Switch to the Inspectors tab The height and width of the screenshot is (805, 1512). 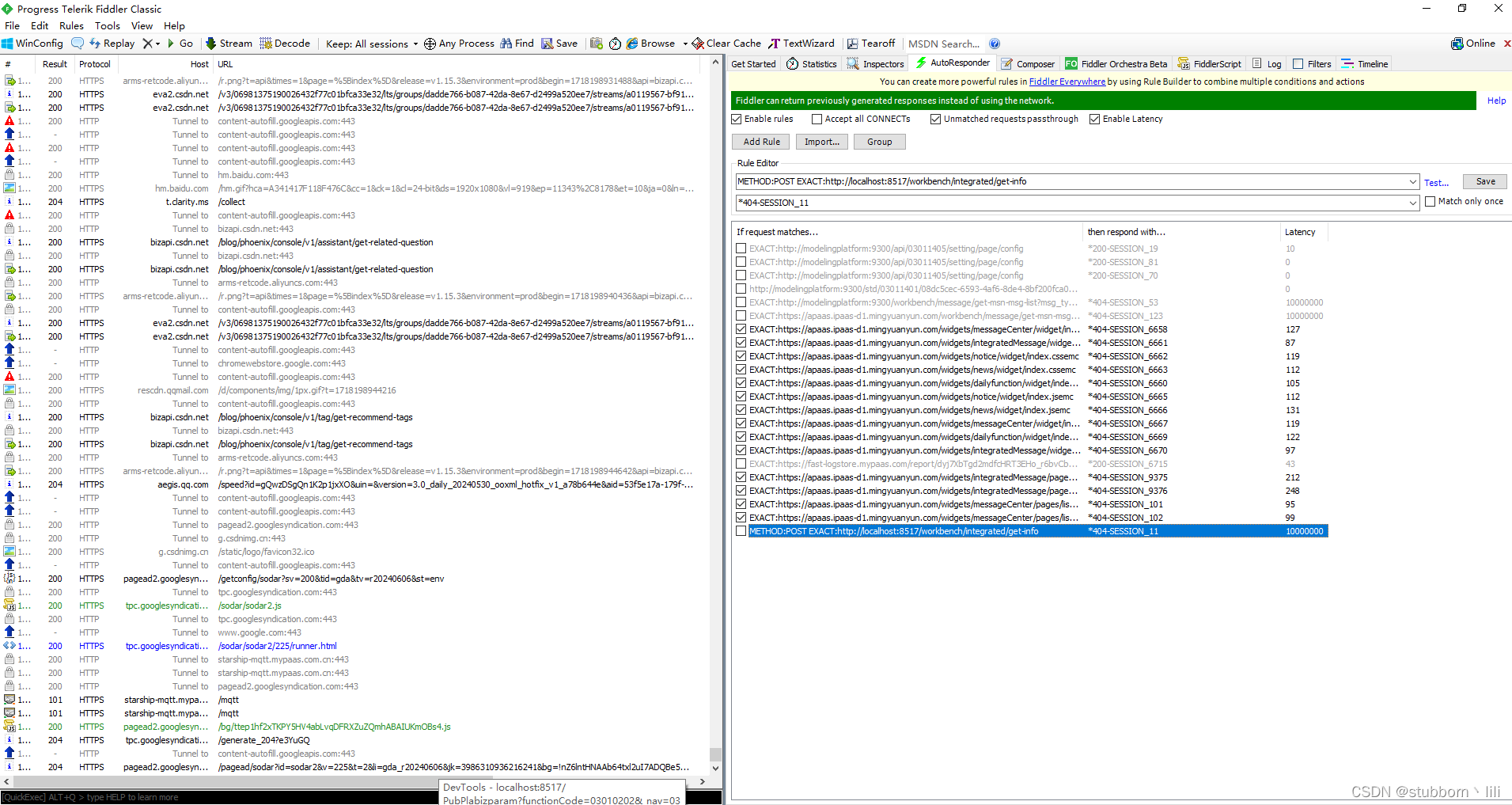coord(875,64)
